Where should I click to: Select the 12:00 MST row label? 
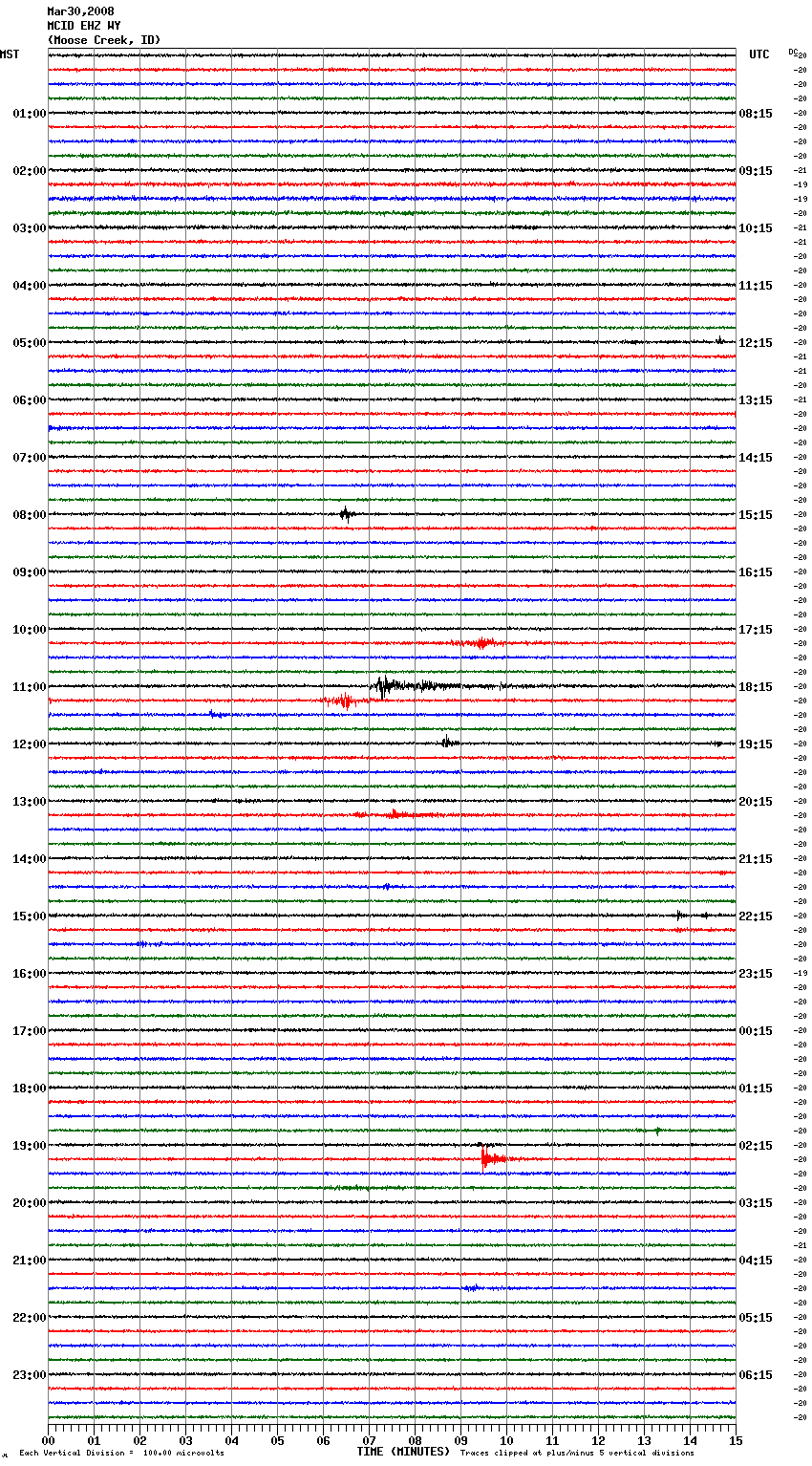tap(30, 744)
